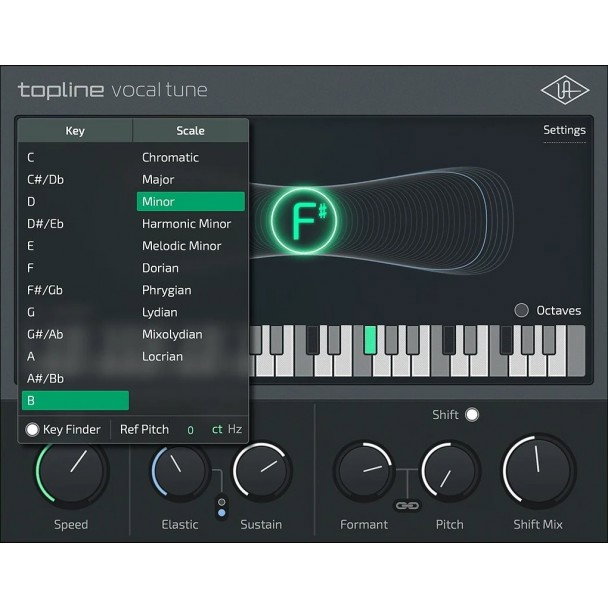Screen dimensions: 608x608
Task: Click the Ref Pitch value field
Action: (190, 430)
